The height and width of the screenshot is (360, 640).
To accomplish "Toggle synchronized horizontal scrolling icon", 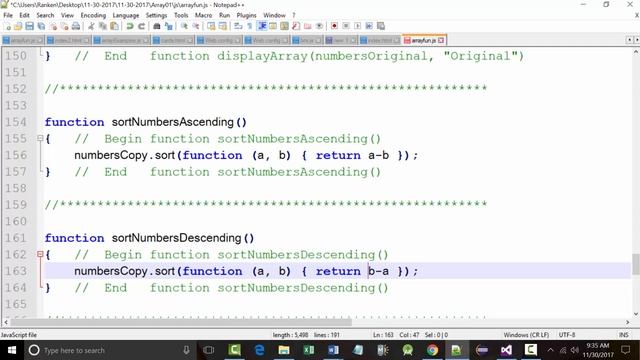I will 223,26.
